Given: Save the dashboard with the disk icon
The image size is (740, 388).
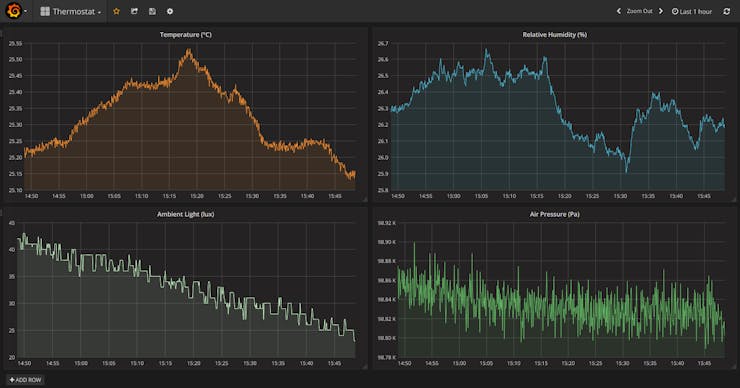Looking at the screenshot, I should coord(152,11).
